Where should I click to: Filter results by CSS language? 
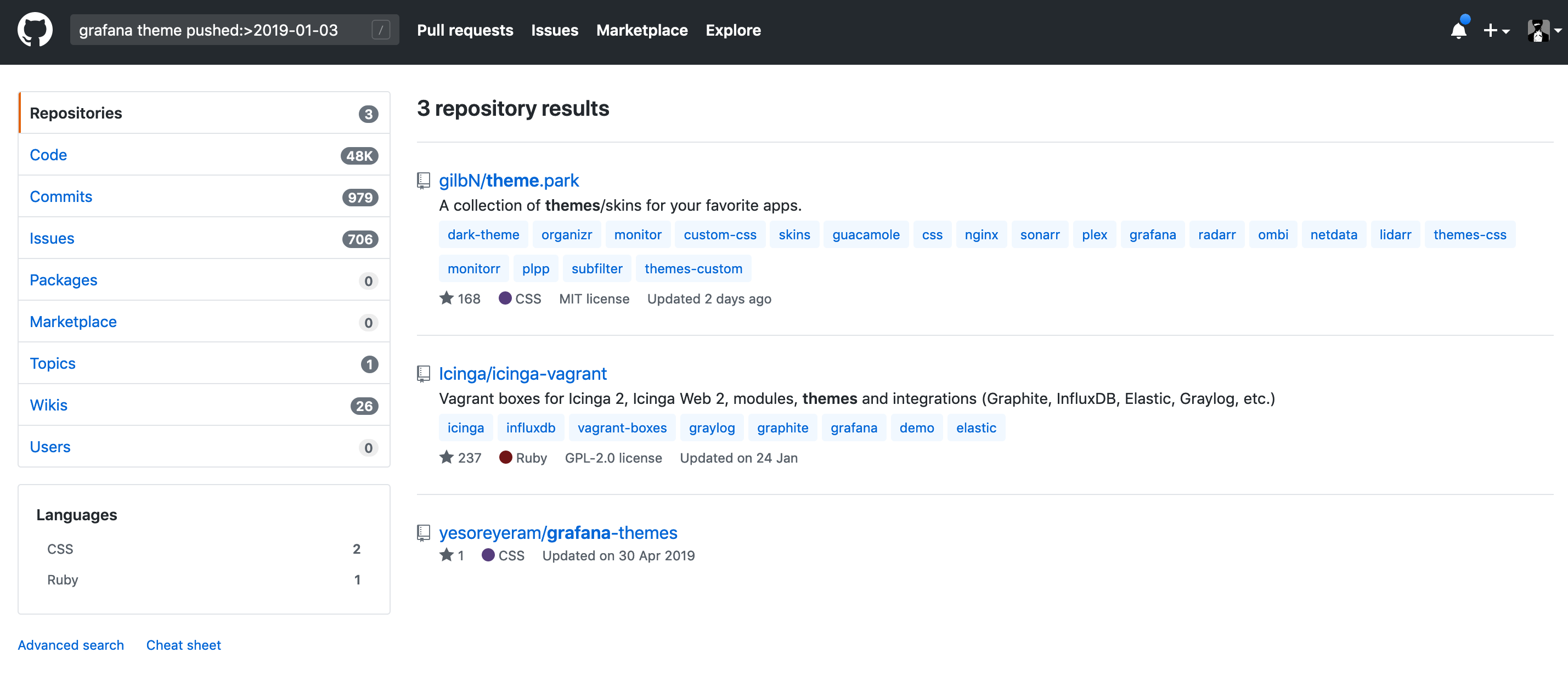click(60, 549)
